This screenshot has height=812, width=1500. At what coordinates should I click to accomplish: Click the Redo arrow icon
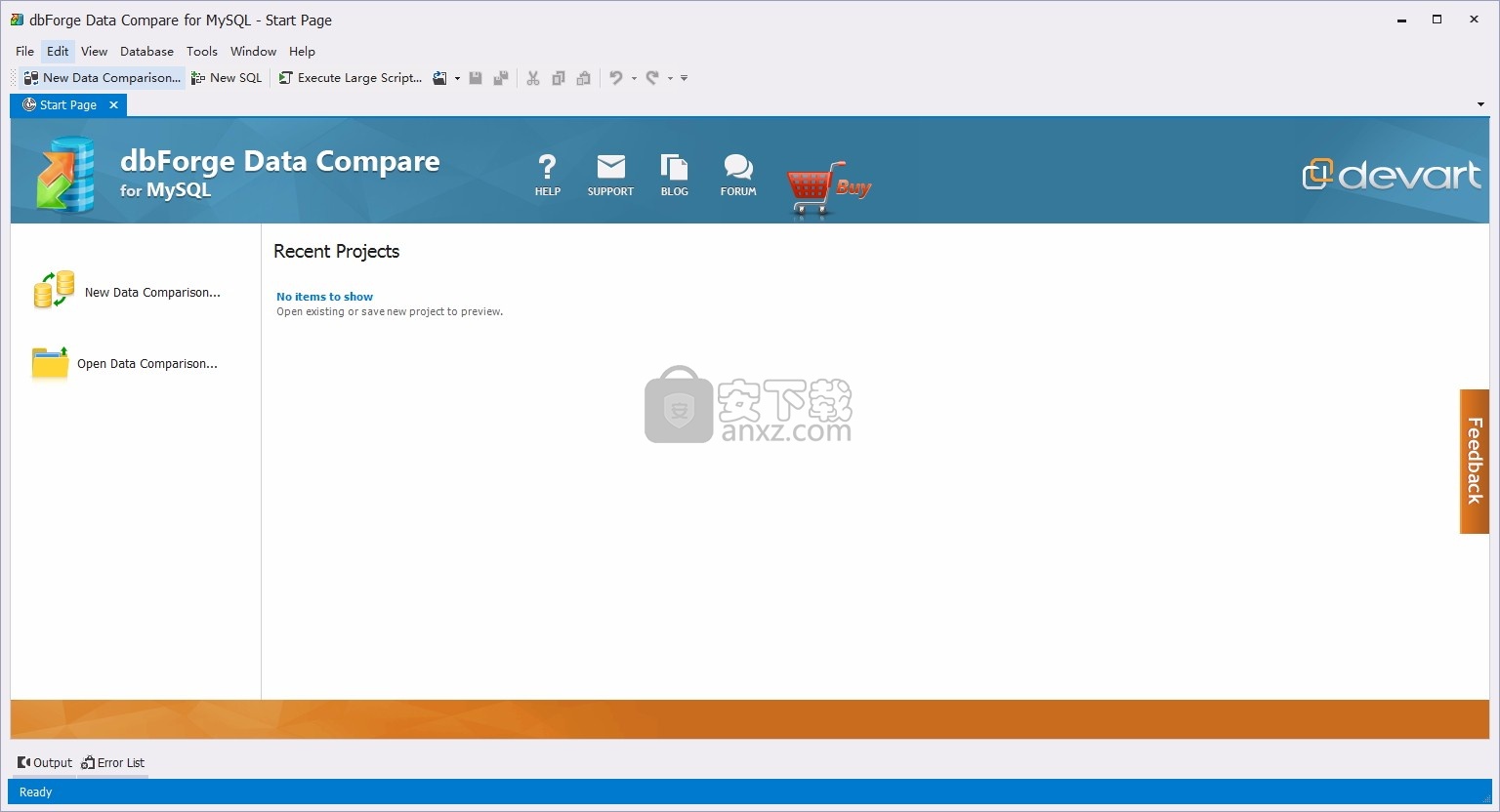[652, 78]
